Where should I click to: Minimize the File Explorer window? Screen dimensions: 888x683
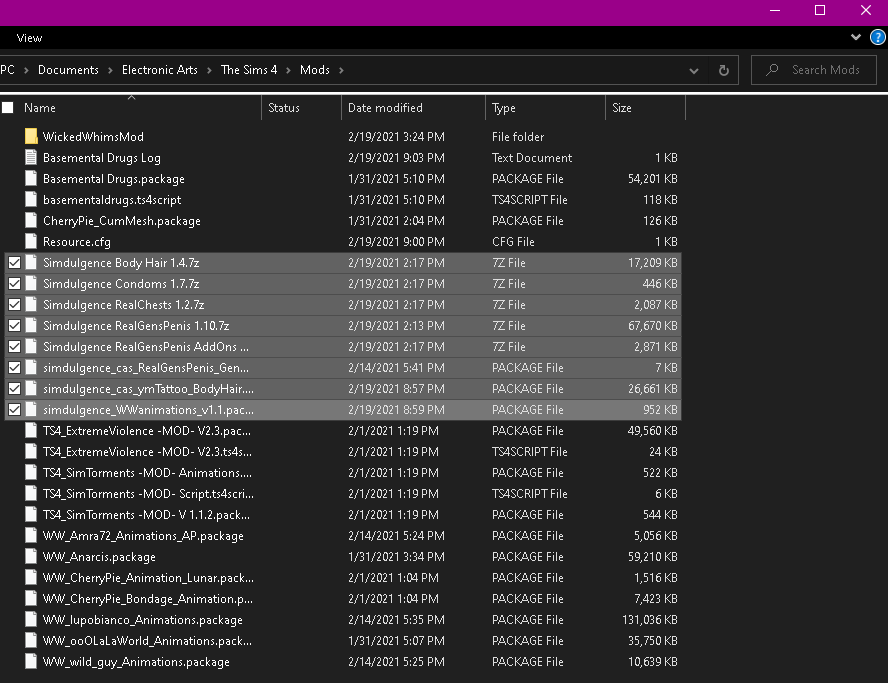(775, 10)
